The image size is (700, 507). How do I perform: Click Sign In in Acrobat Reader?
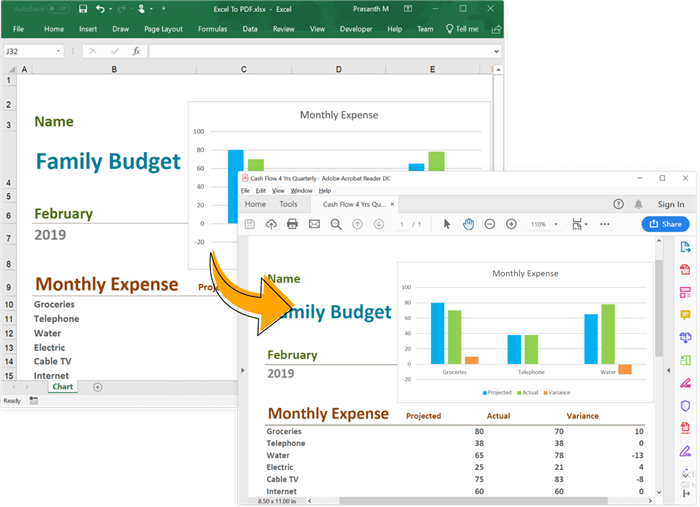670,204
